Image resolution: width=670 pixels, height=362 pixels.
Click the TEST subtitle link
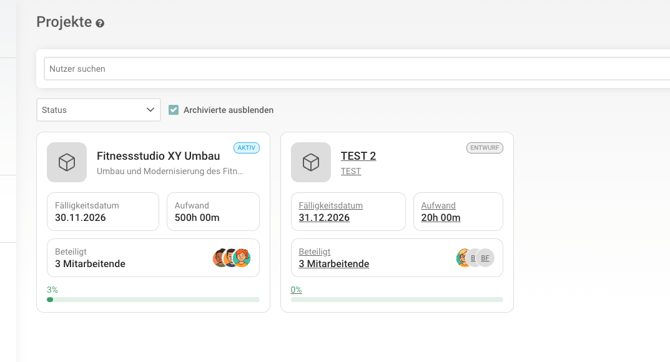[x=351, y=171]
